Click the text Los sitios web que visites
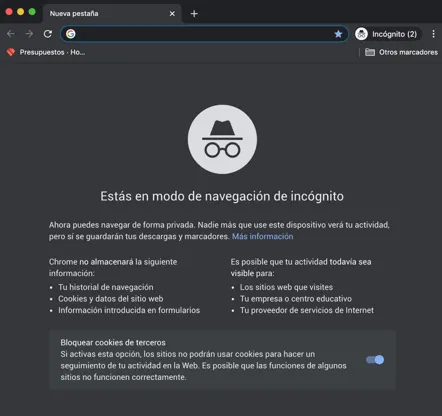Screen dimensions: 442x416 pos(286,287)
